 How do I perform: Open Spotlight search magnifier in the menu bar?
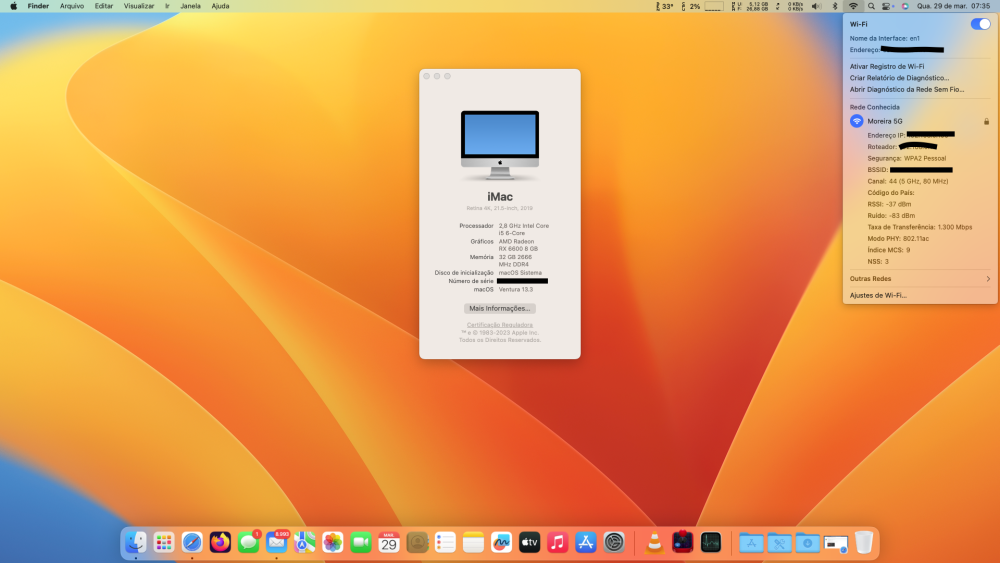(871, 6)
